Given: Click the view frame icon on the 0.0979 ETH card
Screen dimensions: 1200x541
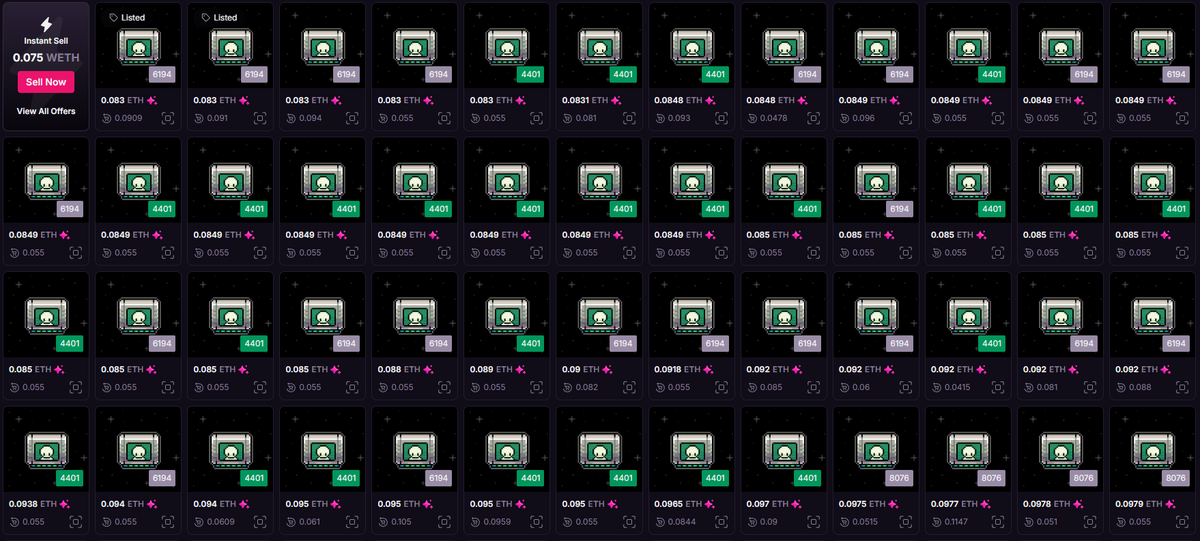Looking at the screenshot, I should click(1180, 521).
